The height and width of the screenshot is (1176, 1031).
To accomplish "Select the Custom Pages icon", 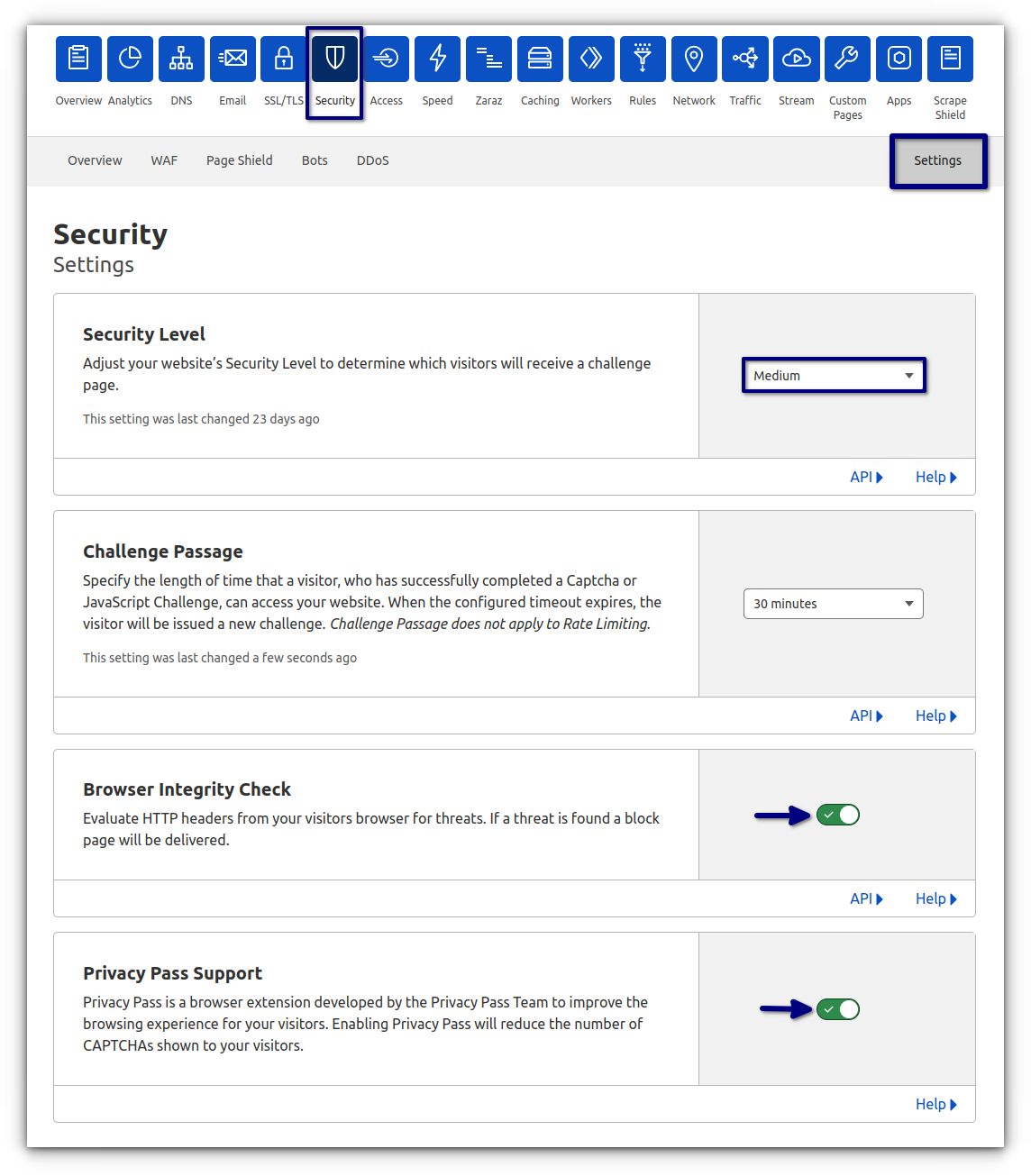I will click(847, 59).
